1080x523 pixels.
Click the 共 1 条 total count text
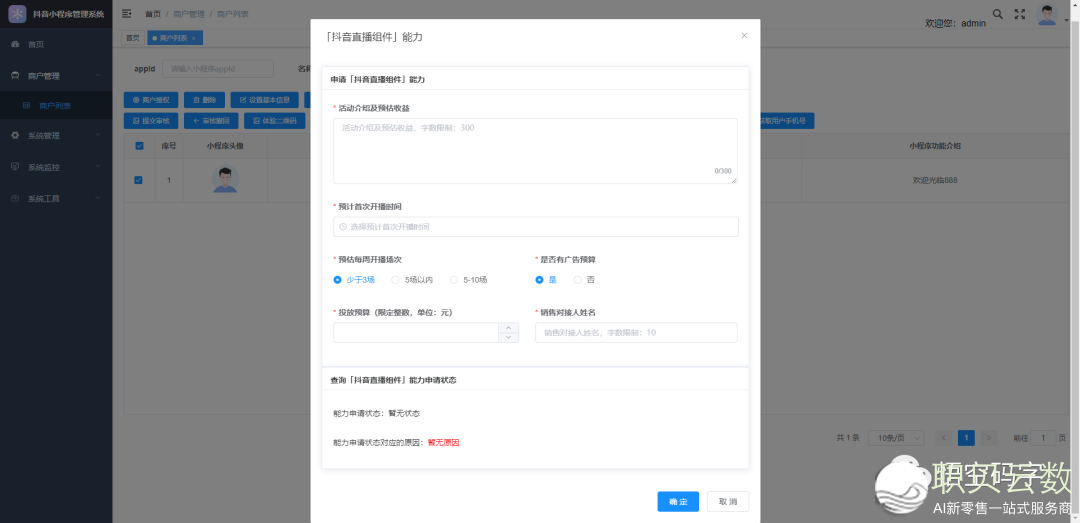pyautogui.click(x=848, y=438)
